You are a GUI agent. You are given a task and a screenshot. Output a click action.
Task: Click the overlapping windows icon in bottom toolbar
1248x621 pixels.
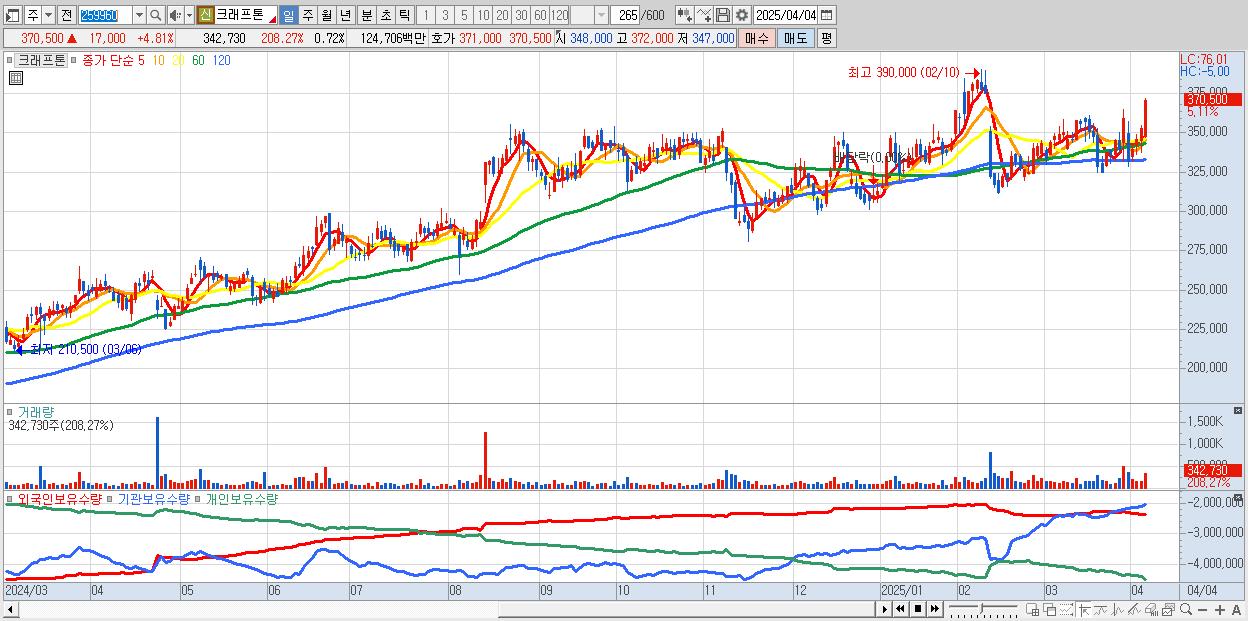tap(1050, 610)
